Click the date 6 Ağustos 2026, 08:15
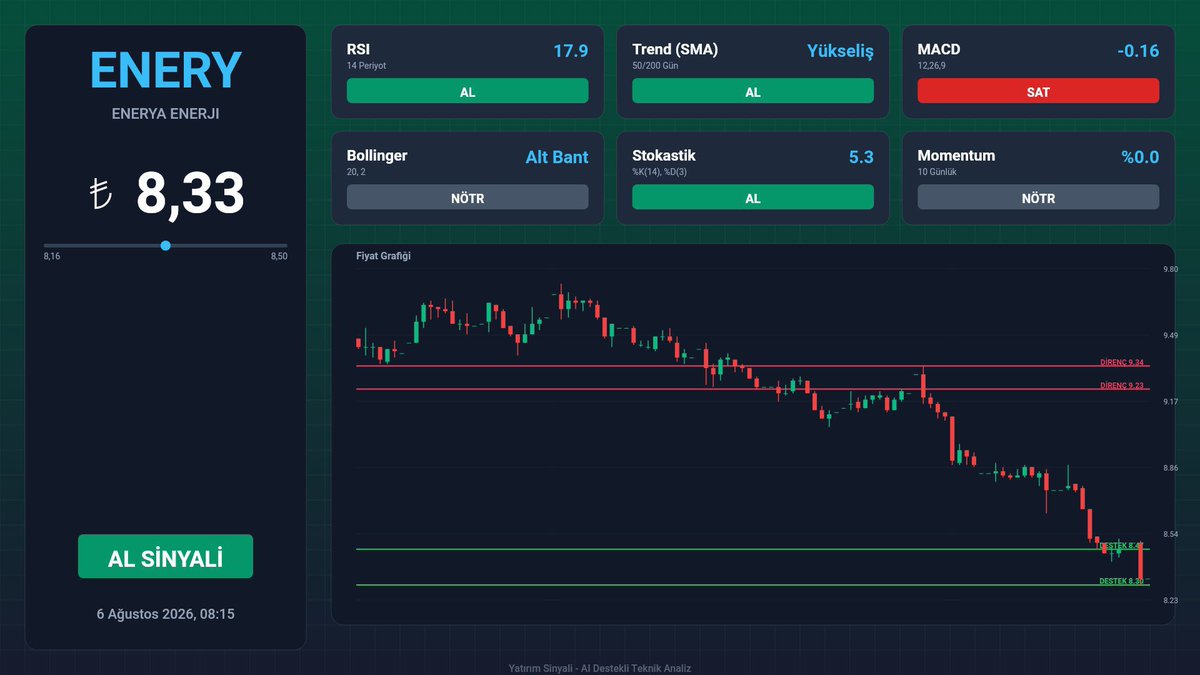The height and width of the screenshot is (675, 1200). point(165,614)
